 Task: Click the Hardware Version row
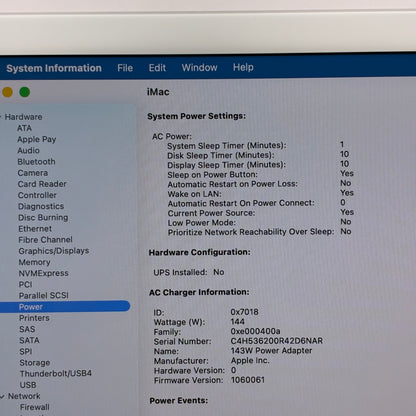pos(195,370)
